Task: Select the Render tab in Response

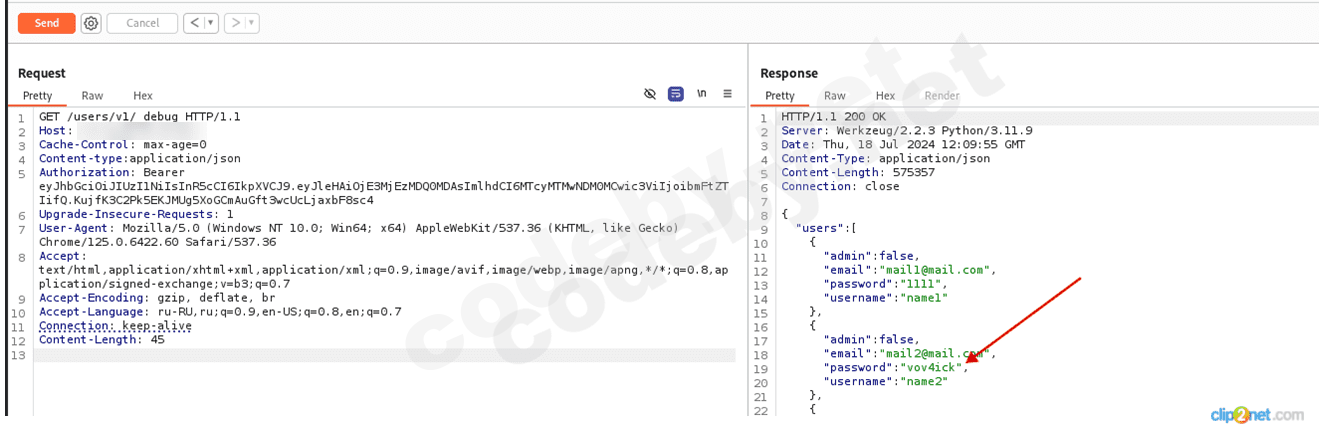Action: tap(942, 96)
